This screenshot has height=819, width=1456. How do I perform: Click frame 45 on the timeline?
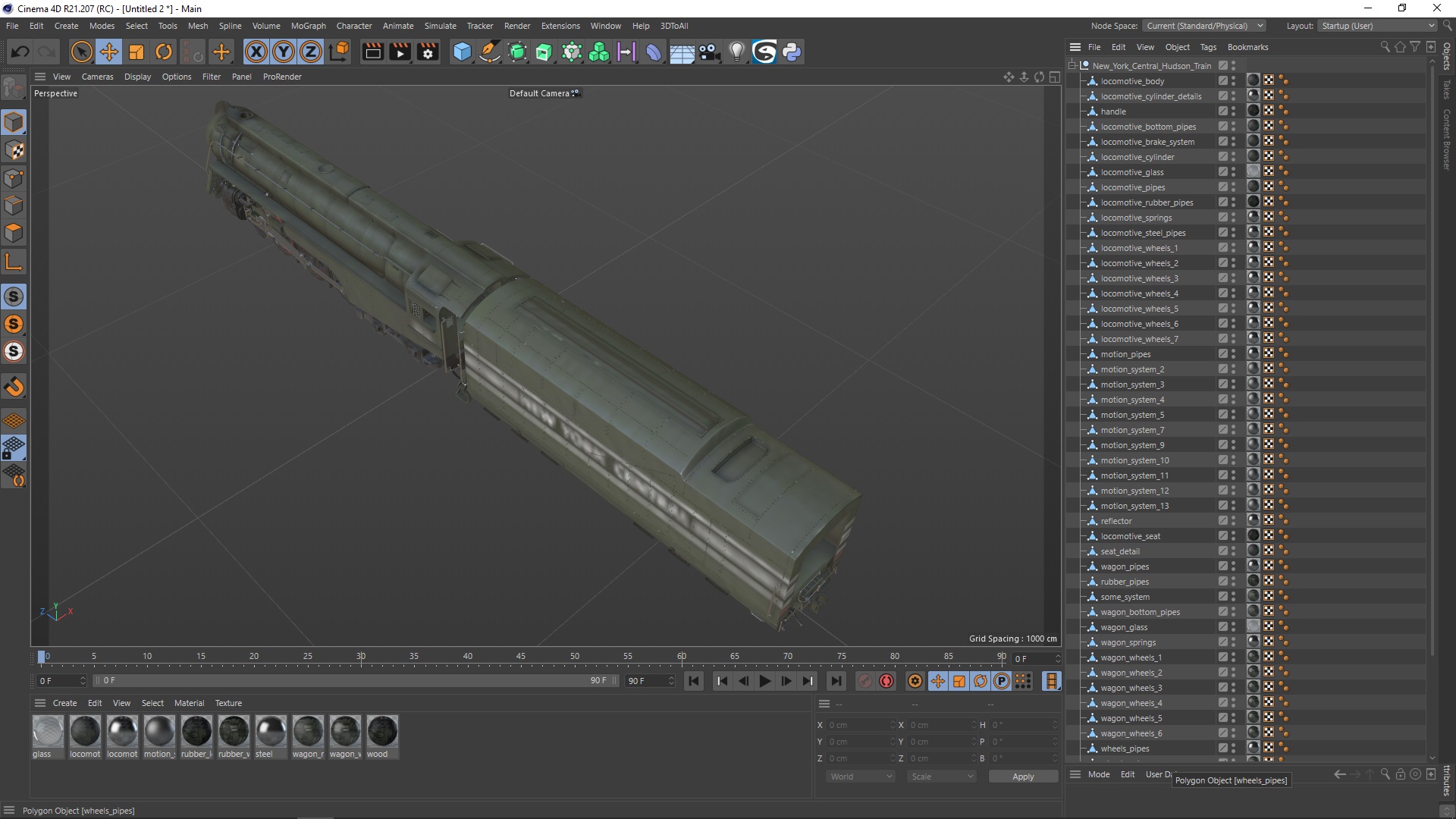[521, 657]
